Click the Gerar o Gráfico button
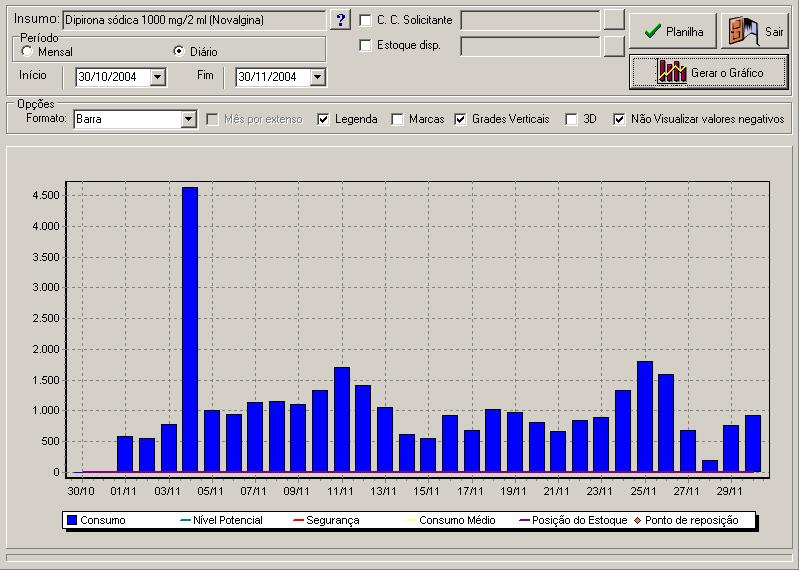The width and height of the screenshot is (799, 570). click(x=709, y=72)
